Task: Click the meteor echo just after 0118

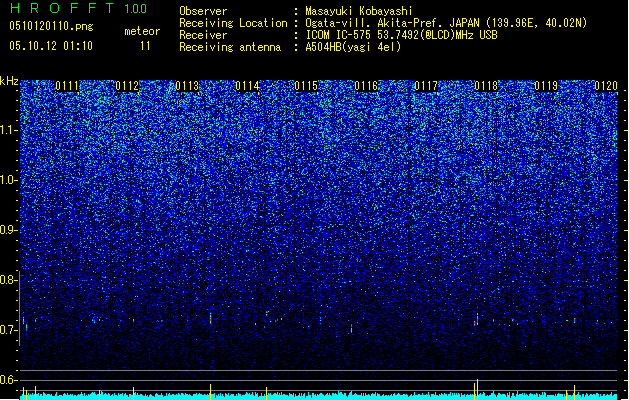Action: coord(477,320)
